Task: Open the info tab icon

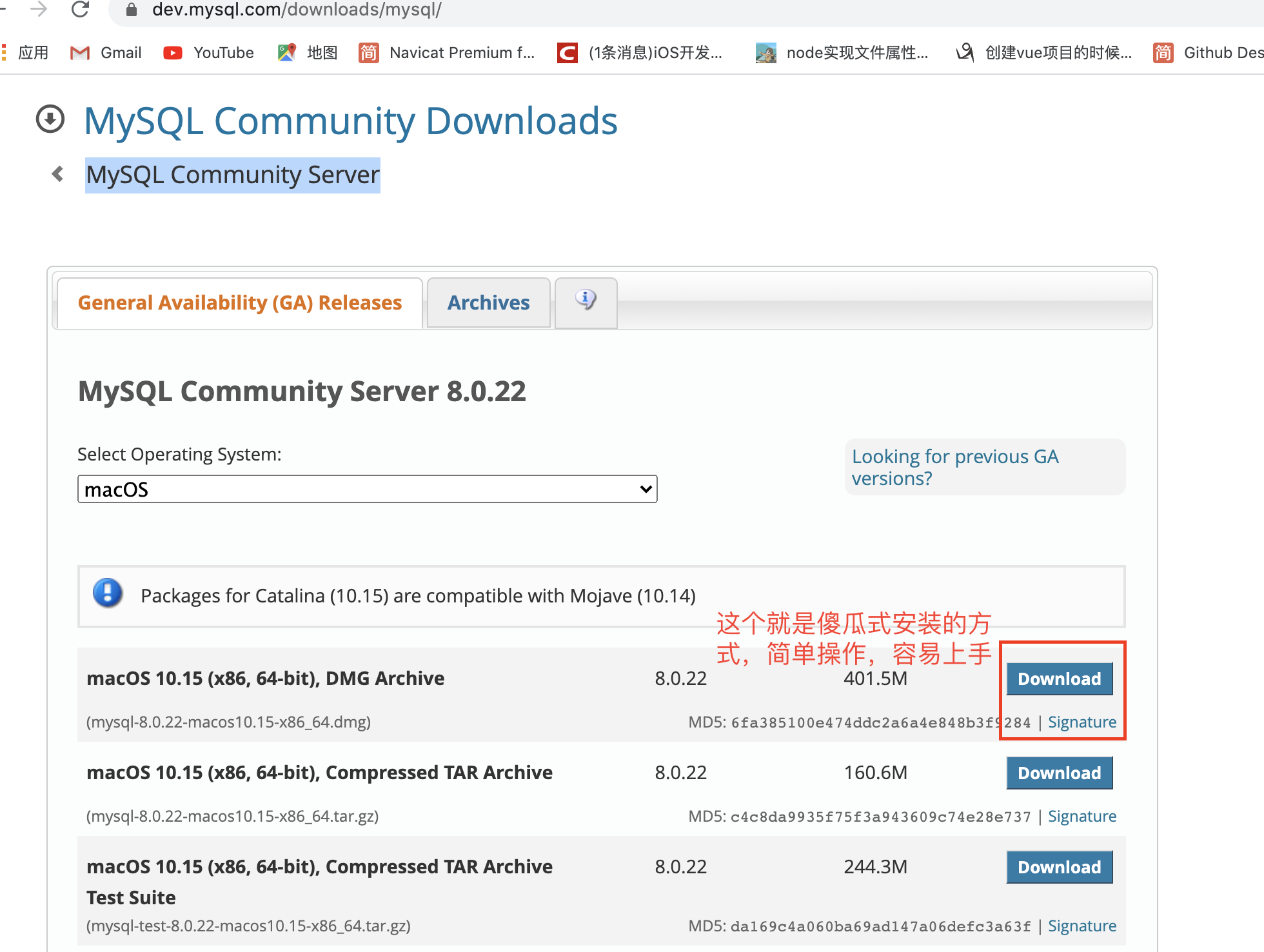Action: [x=586, y=301]
